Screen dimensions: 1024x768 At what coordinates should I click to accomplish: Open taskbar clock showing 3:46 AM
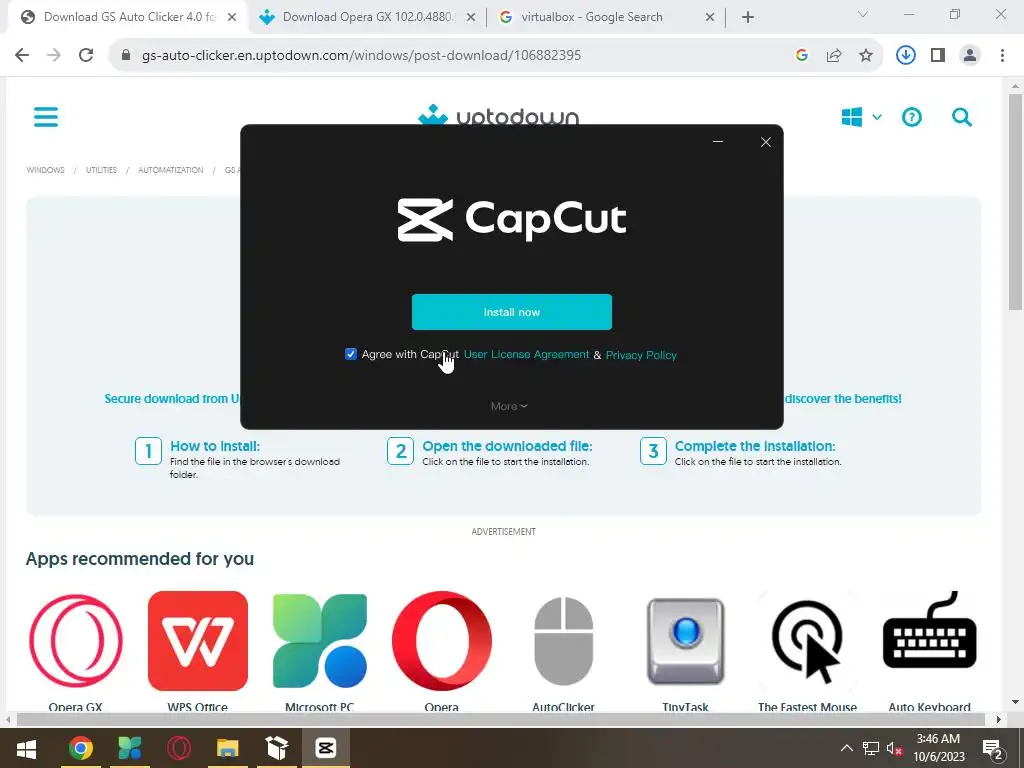tap(938, 748)
